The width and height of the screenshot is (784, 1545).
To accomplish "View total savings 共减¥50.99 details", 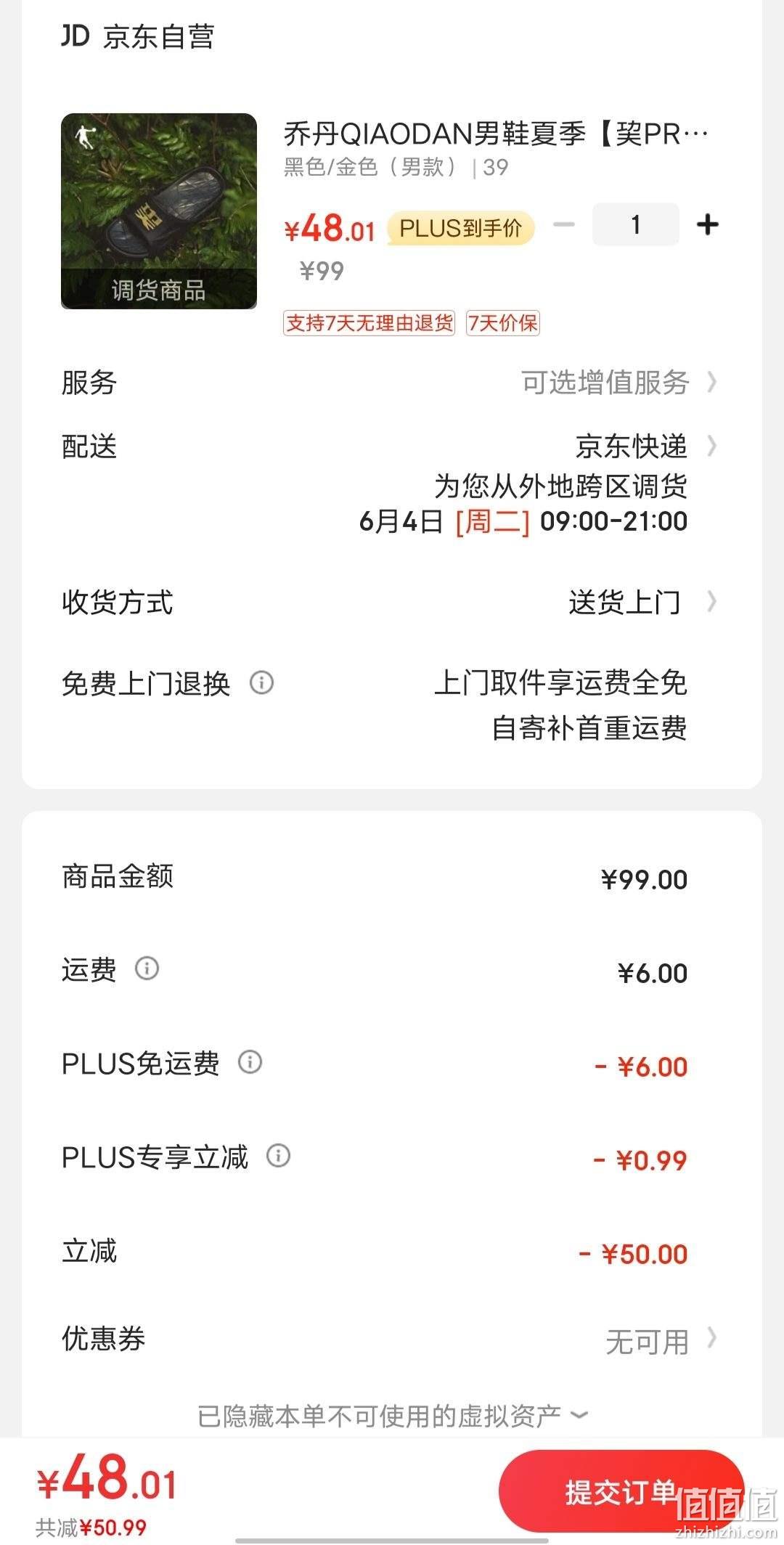I will coord(91,1528).
